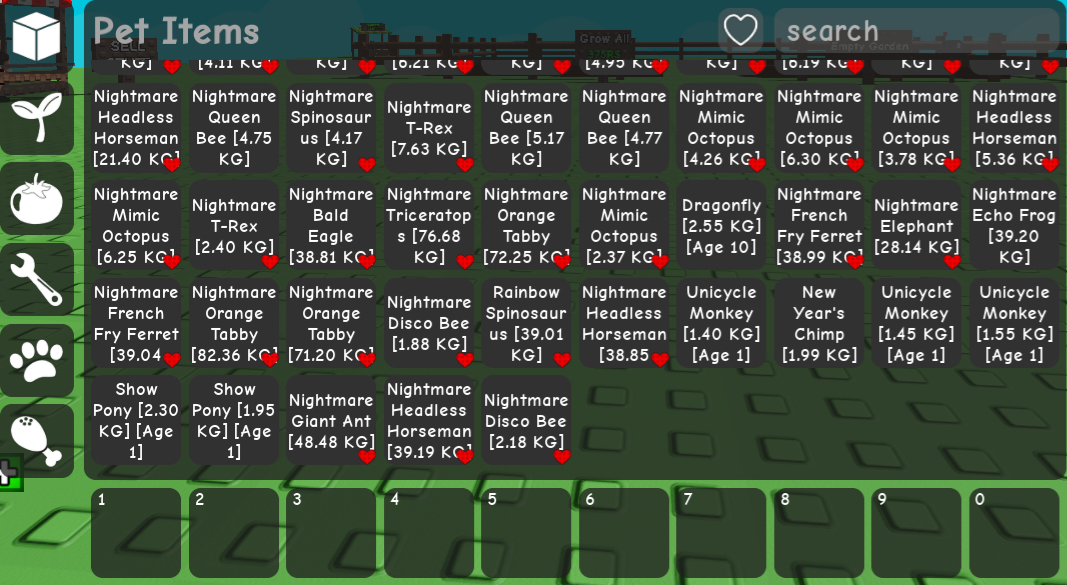
Task: Click hotbar slot number 5
Action: (526, 533)
